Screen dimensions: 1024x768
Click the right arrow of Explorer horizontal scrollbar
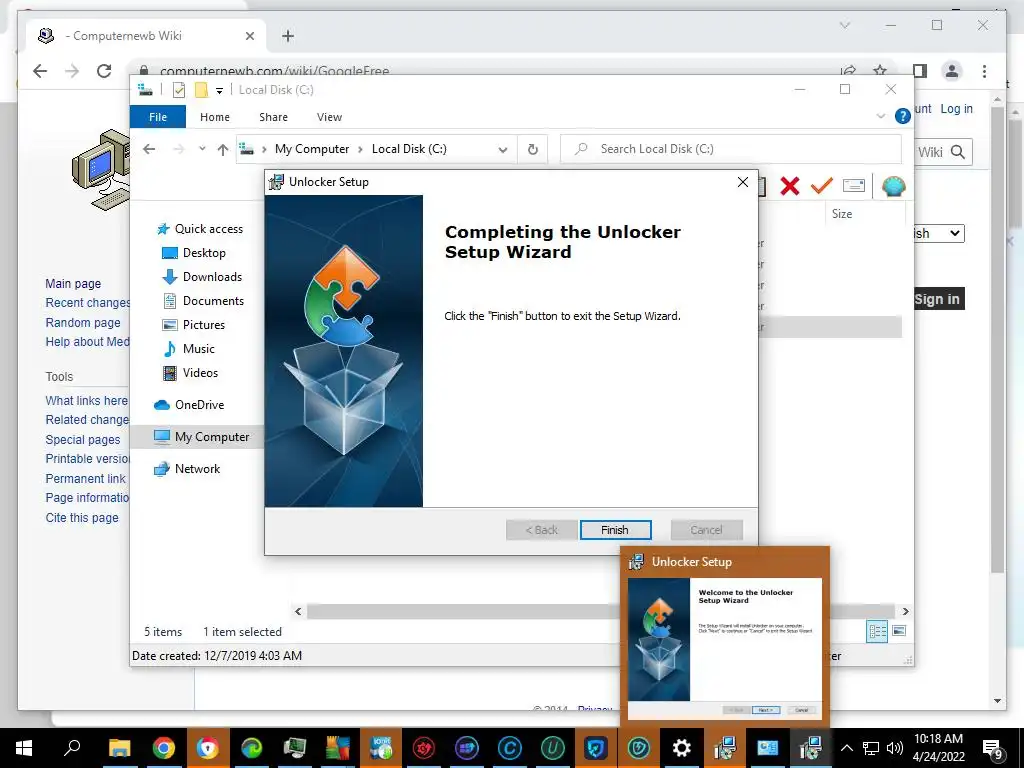906,611
